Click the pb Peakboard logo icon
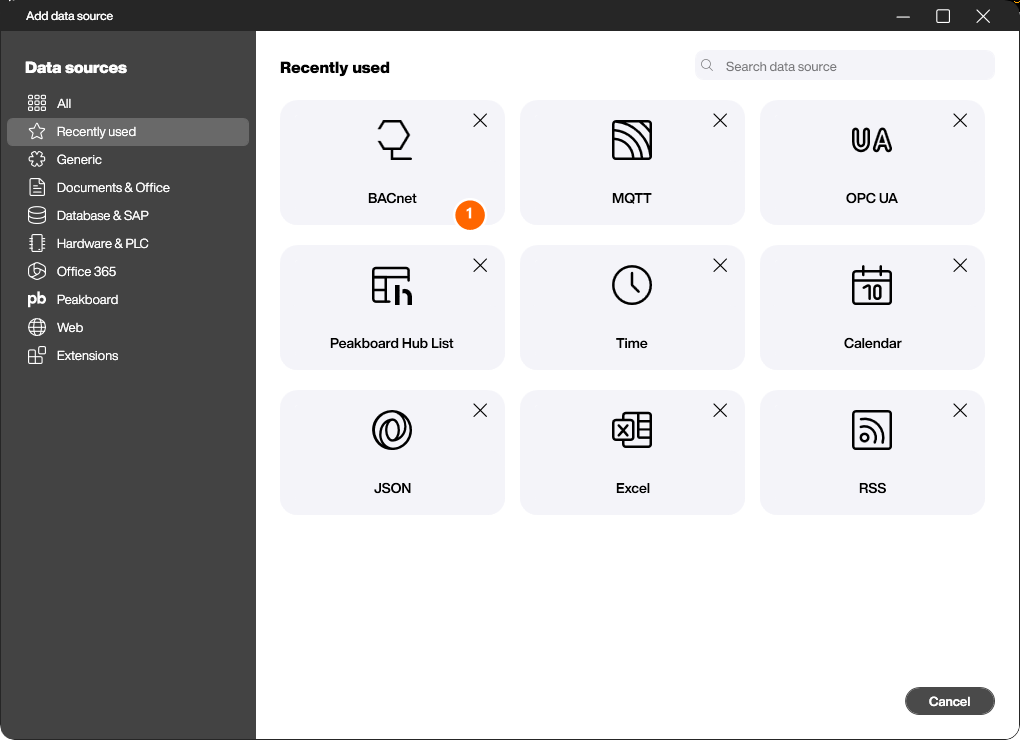 tap(37, 299)
